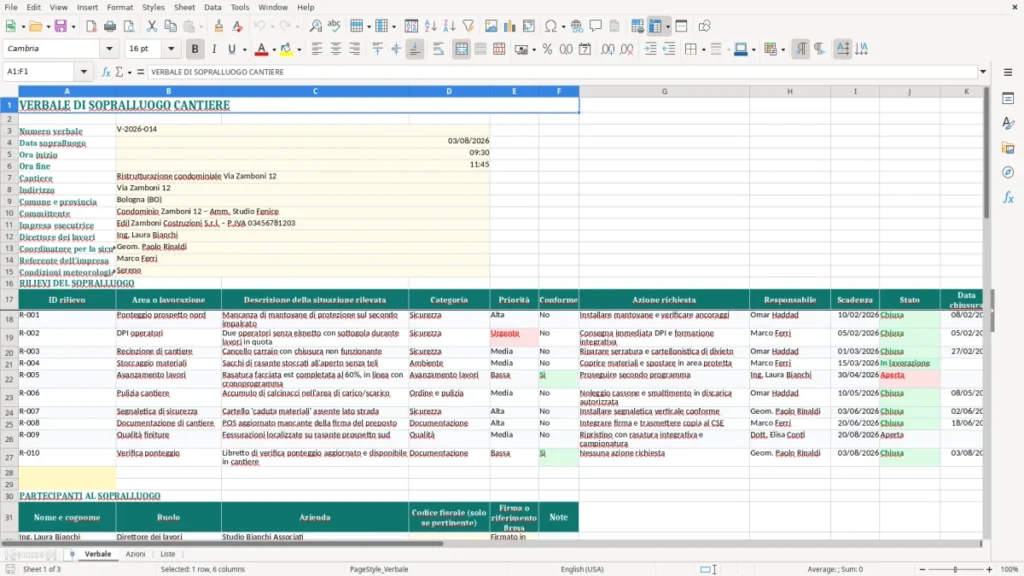Viewport: 1024px width, 576px height.
Task: Open the File menu
Action: tap(10, 7)
